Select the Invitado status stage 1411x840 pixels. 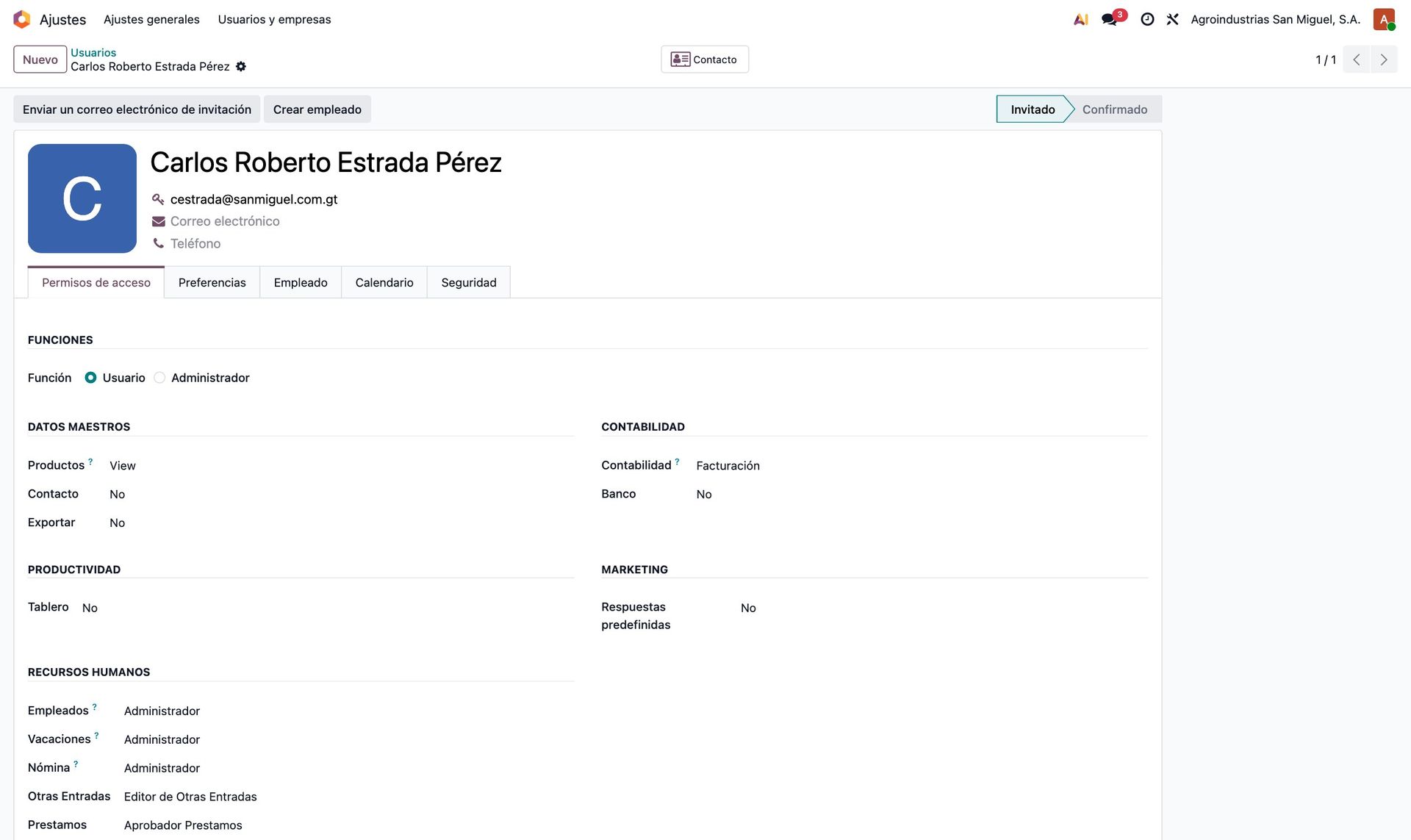point(1033,110)
